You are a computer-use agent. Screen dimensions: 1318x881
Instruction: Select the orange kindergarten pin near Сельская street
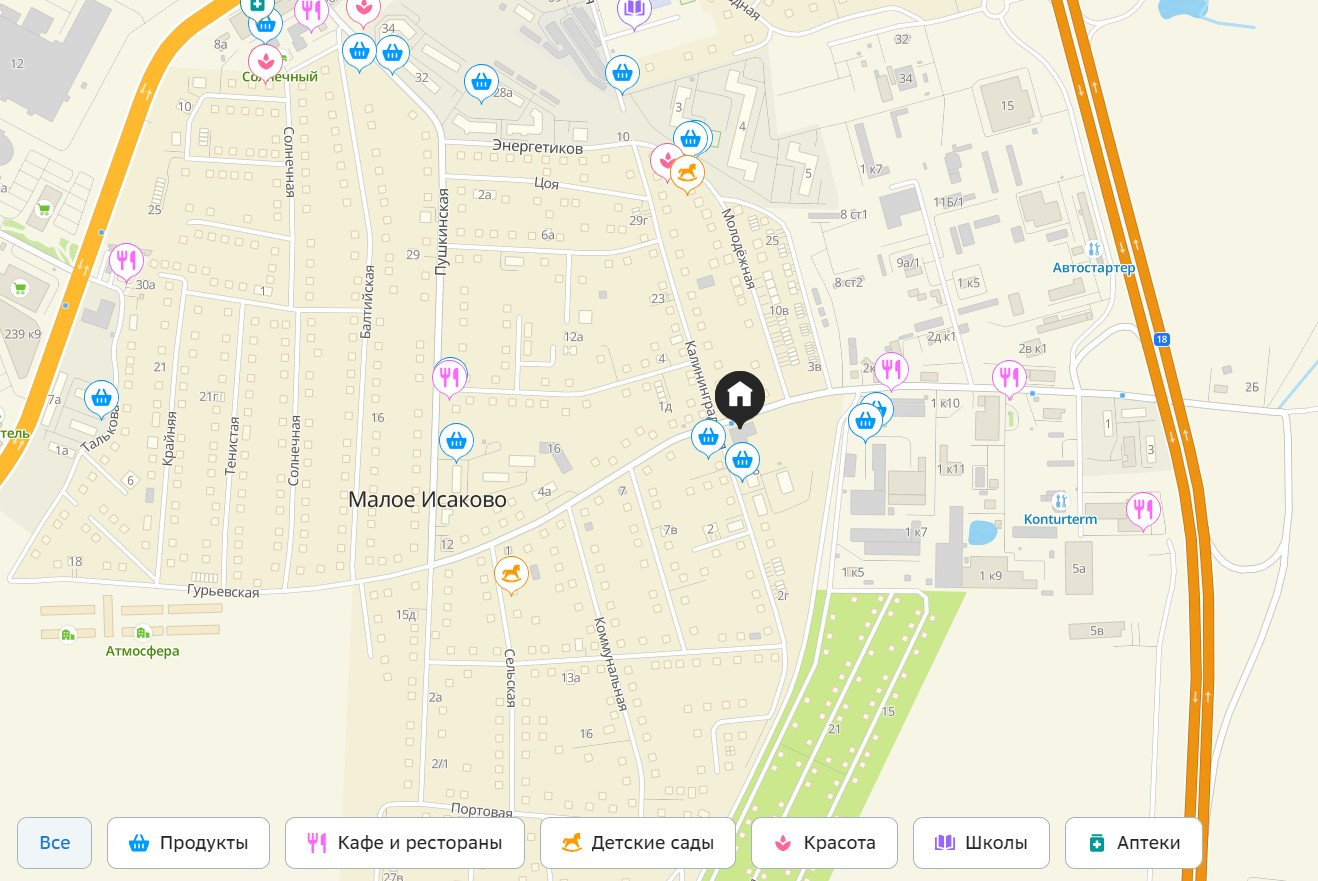click(x=511, y=575)
